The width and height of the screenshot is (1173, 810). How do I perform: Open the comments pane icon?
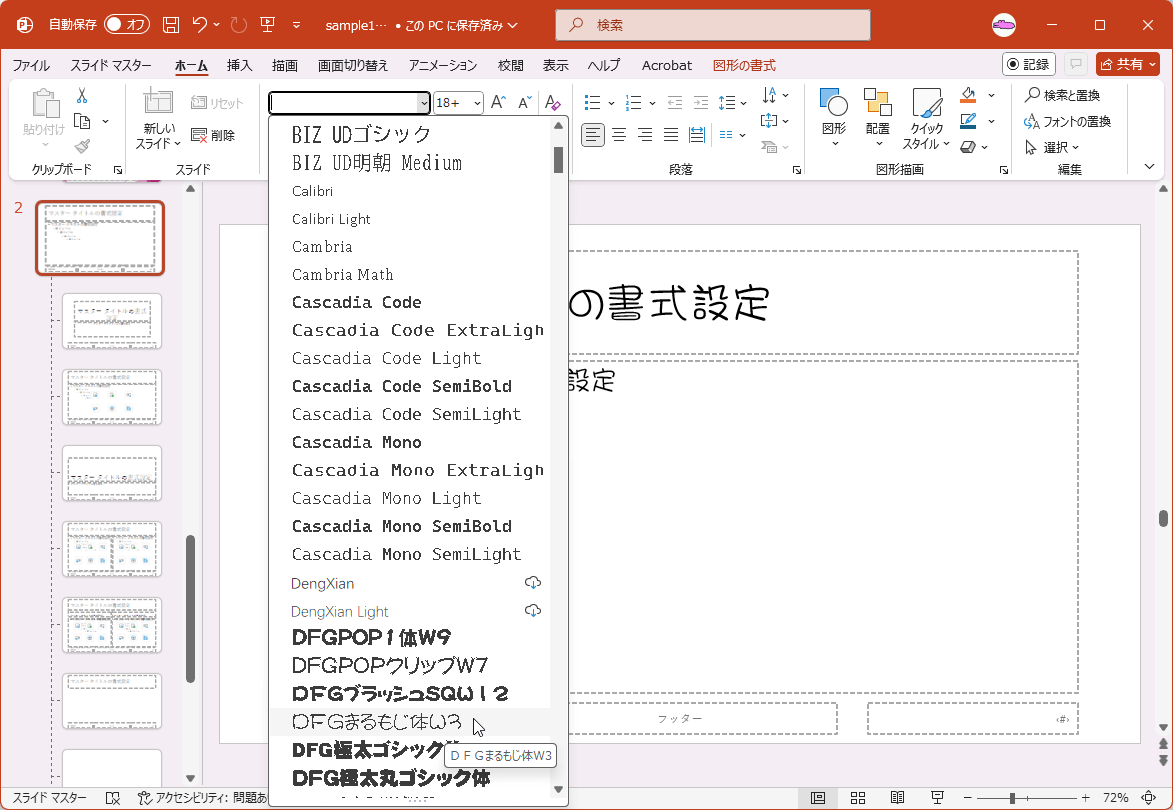[1076, 64]
